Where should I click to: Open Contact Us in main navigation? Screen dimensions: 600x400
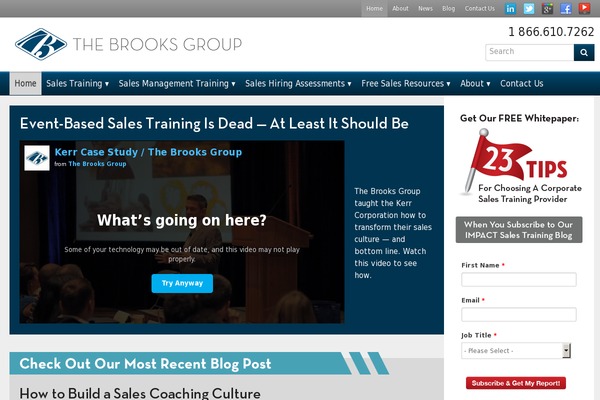(x=522, y=83)
